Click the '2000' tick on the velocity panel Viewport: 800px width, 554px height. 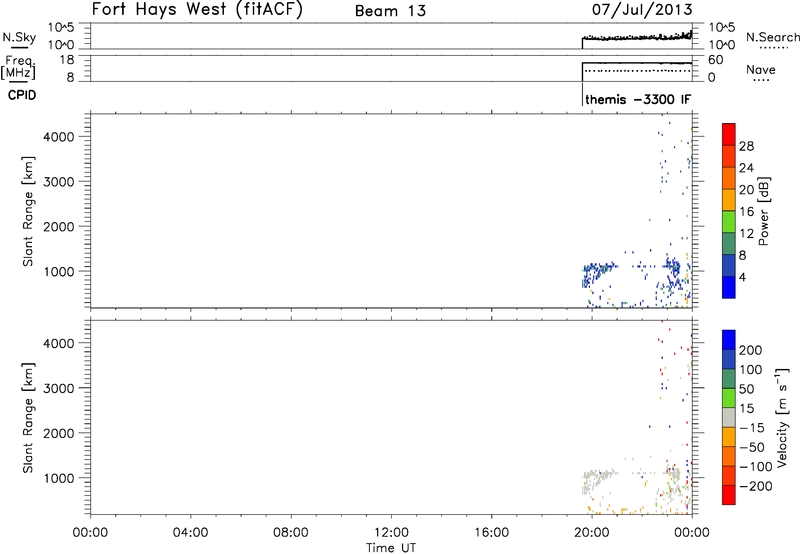click(59, 433)
